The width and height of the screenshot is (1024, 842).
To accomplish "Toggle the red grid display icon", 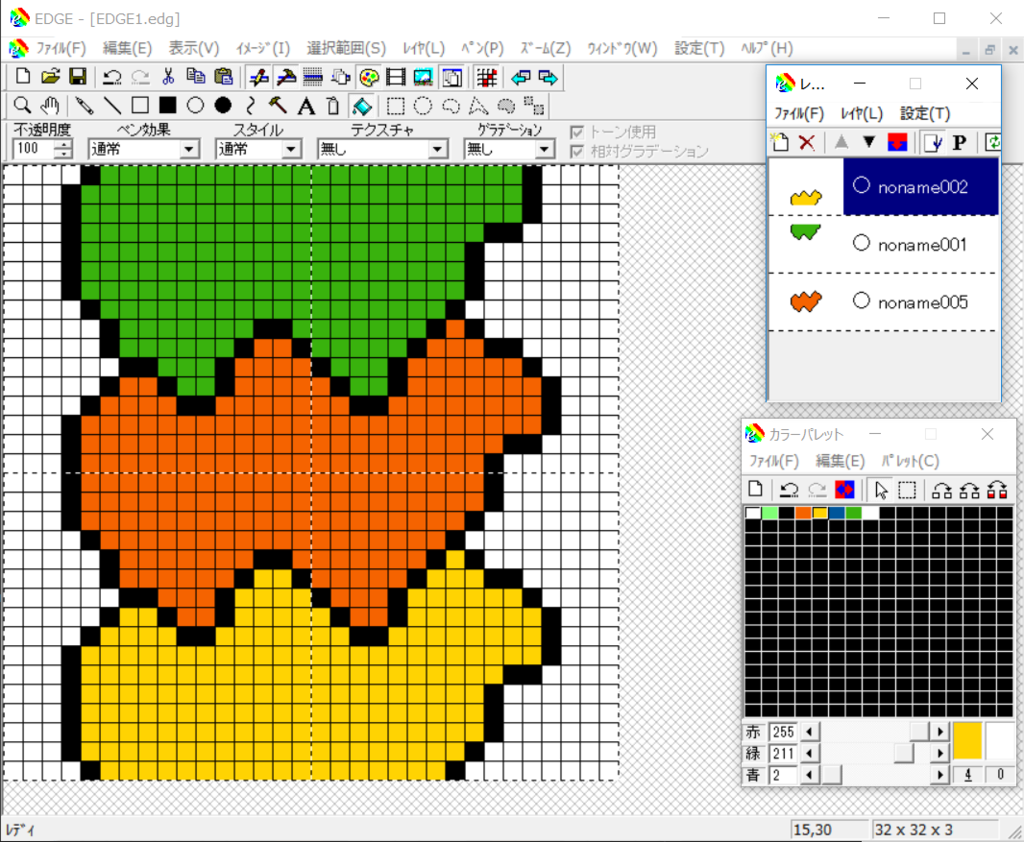I will pos(487,78).
